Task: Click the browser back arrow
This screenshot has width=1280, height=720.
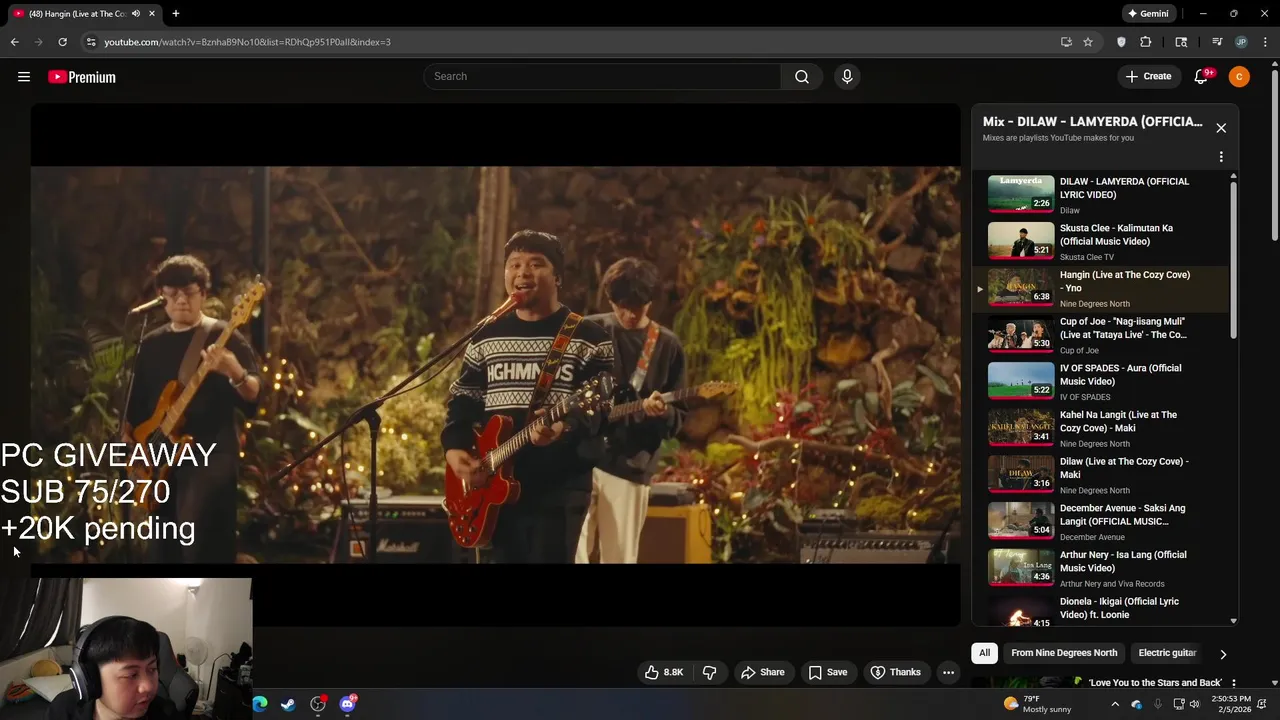Action: pos(14,42)
